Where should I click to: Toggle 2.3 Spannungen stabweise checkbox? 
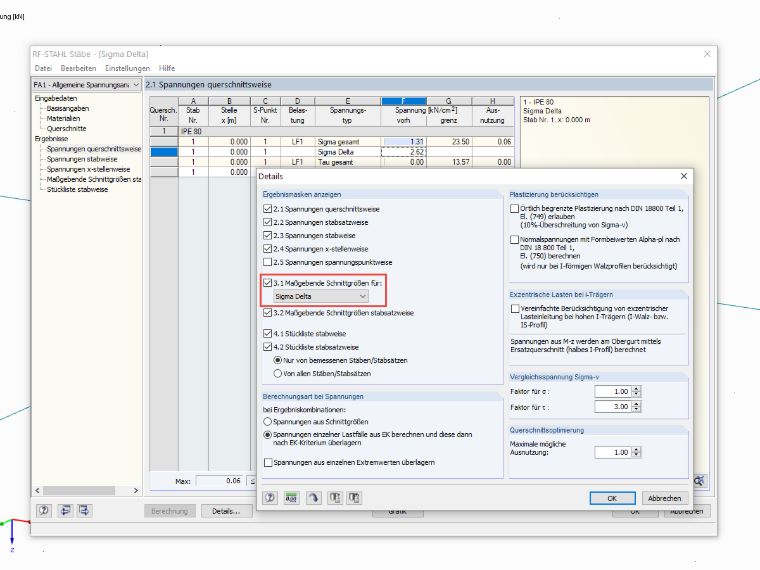click(x=267, y=235)
